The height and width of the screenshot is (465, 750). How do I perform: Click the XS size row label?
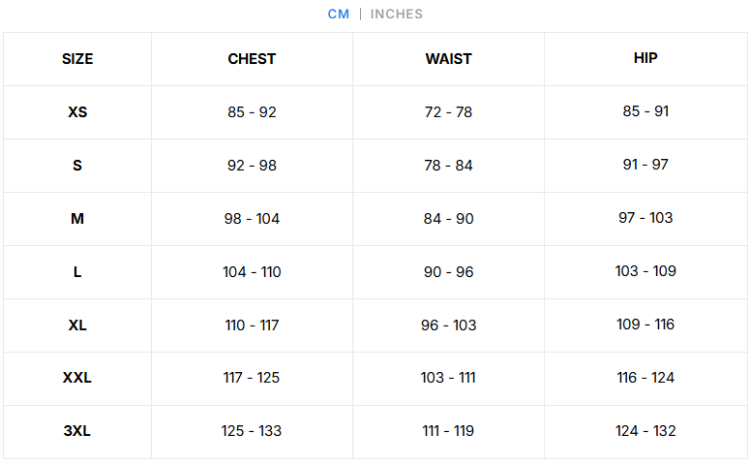pyautogui.click(x=77, y=112)
